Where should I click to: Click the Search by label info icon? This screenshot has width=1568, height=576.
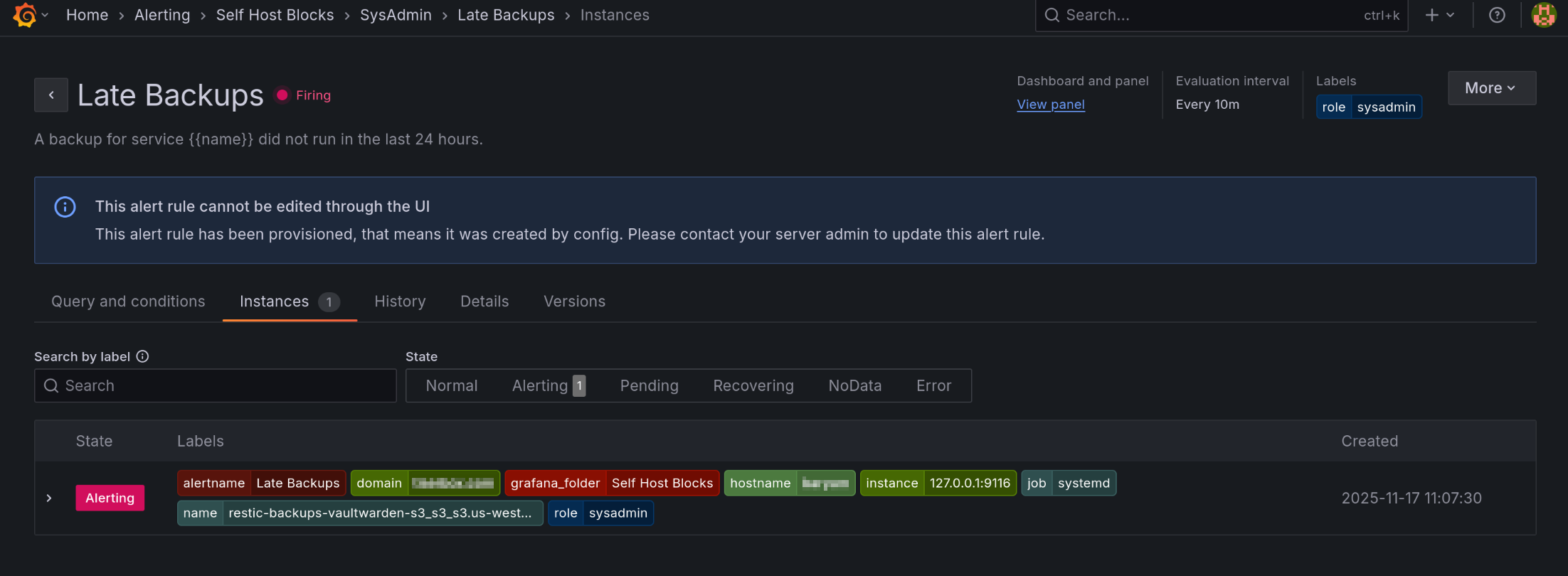142,356
